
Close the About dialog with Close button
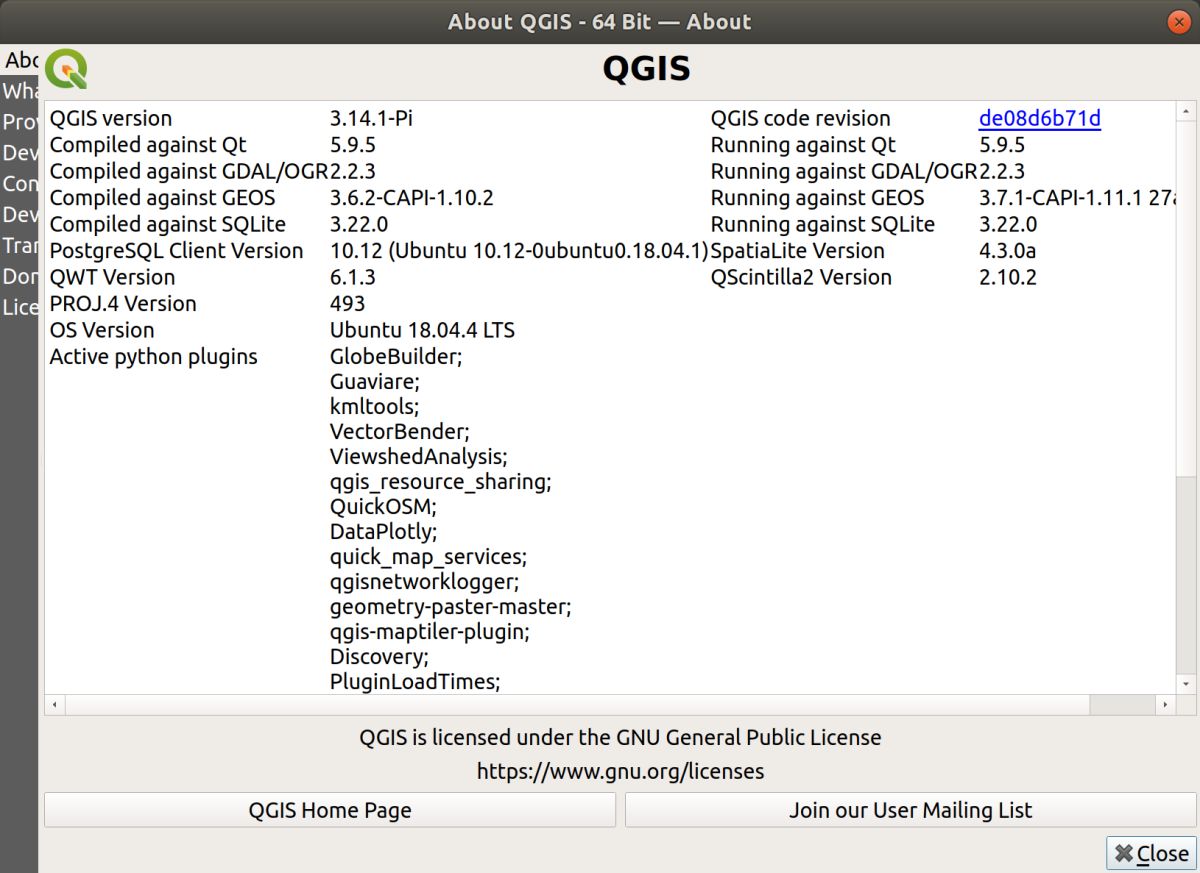[1151, 853]
